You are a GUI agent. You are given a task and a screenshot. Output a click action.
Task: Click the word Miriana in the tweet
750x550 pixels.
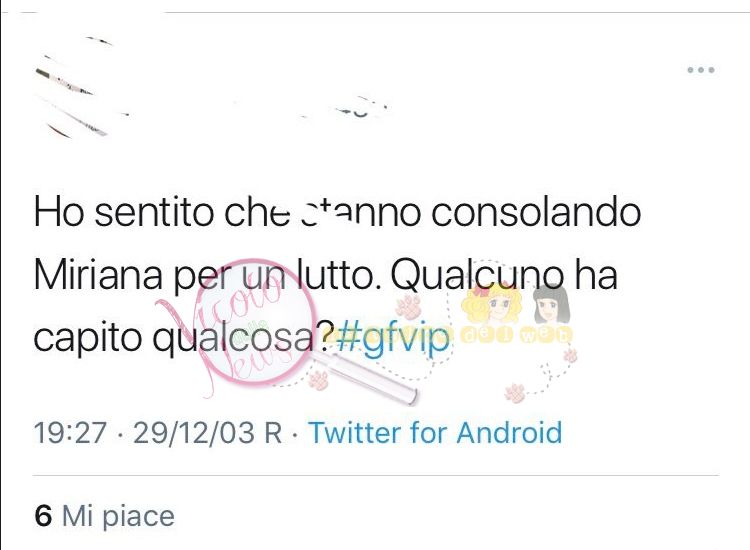coord(98,275)
